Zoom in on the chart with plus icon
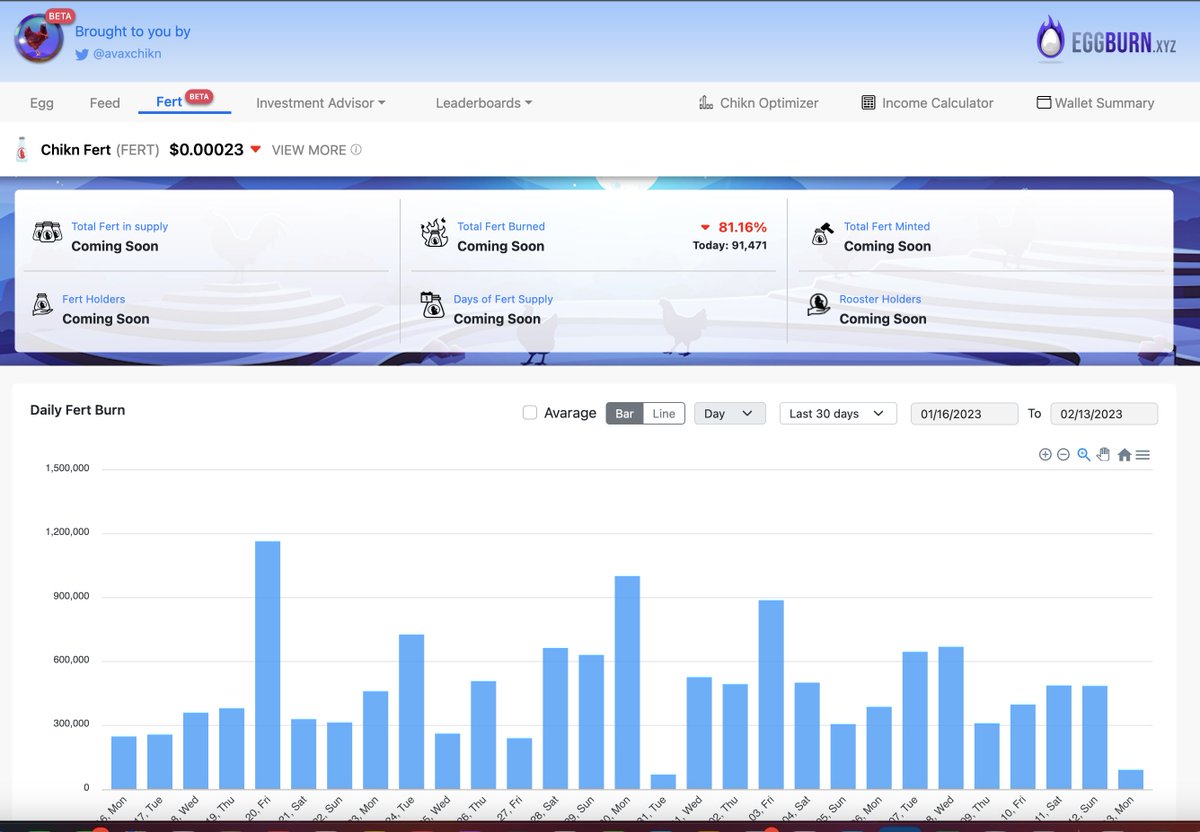 click(1045, 455)
